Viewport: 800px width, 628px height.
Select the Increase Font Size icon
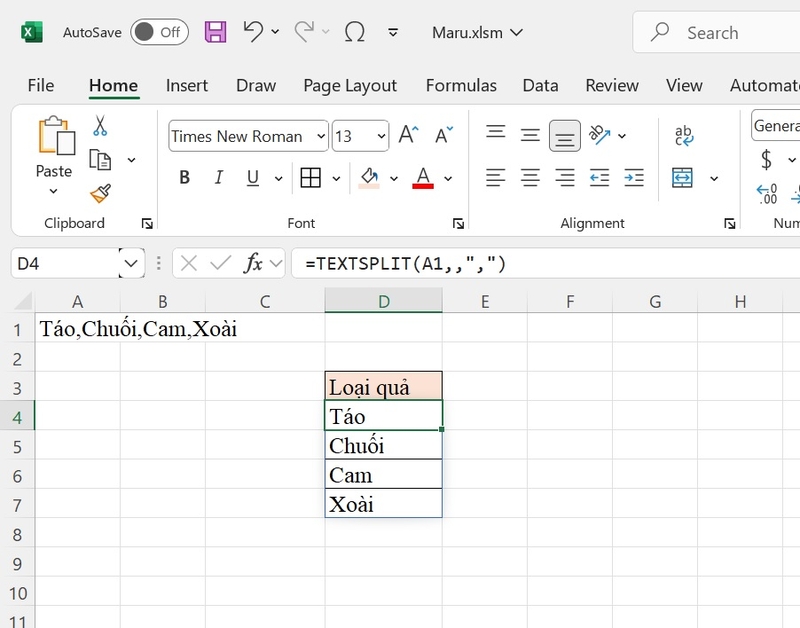[x=405, y=132]
